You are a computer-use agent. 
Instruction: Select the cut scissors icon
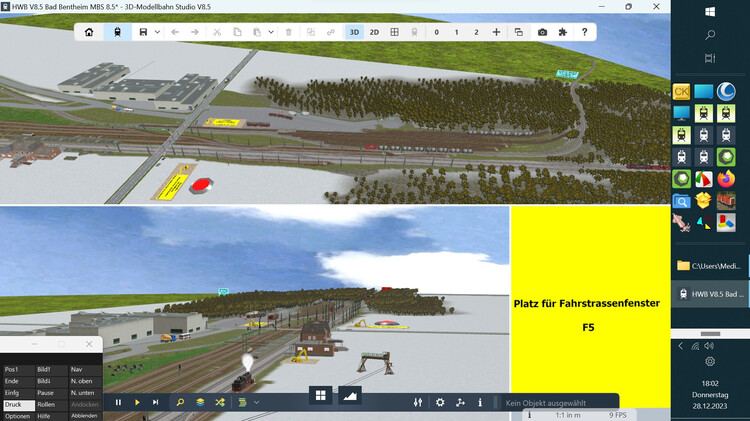click(x=217, y=32)
